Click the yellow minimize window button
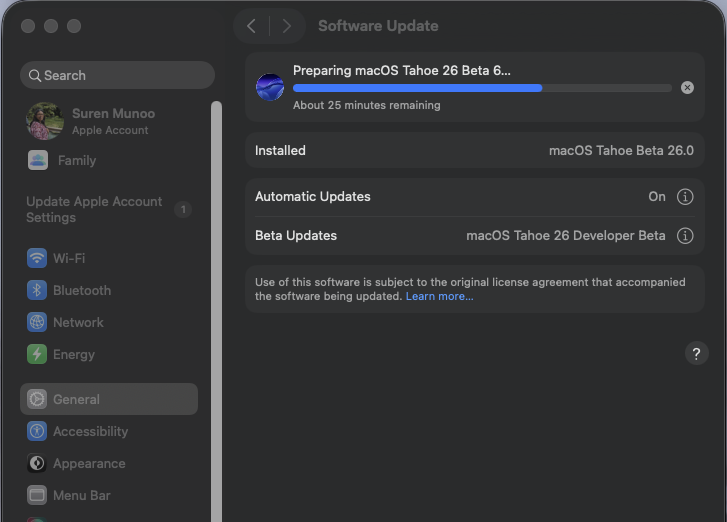The width and height of the screenshot is (727, 522). coord(51,26)
